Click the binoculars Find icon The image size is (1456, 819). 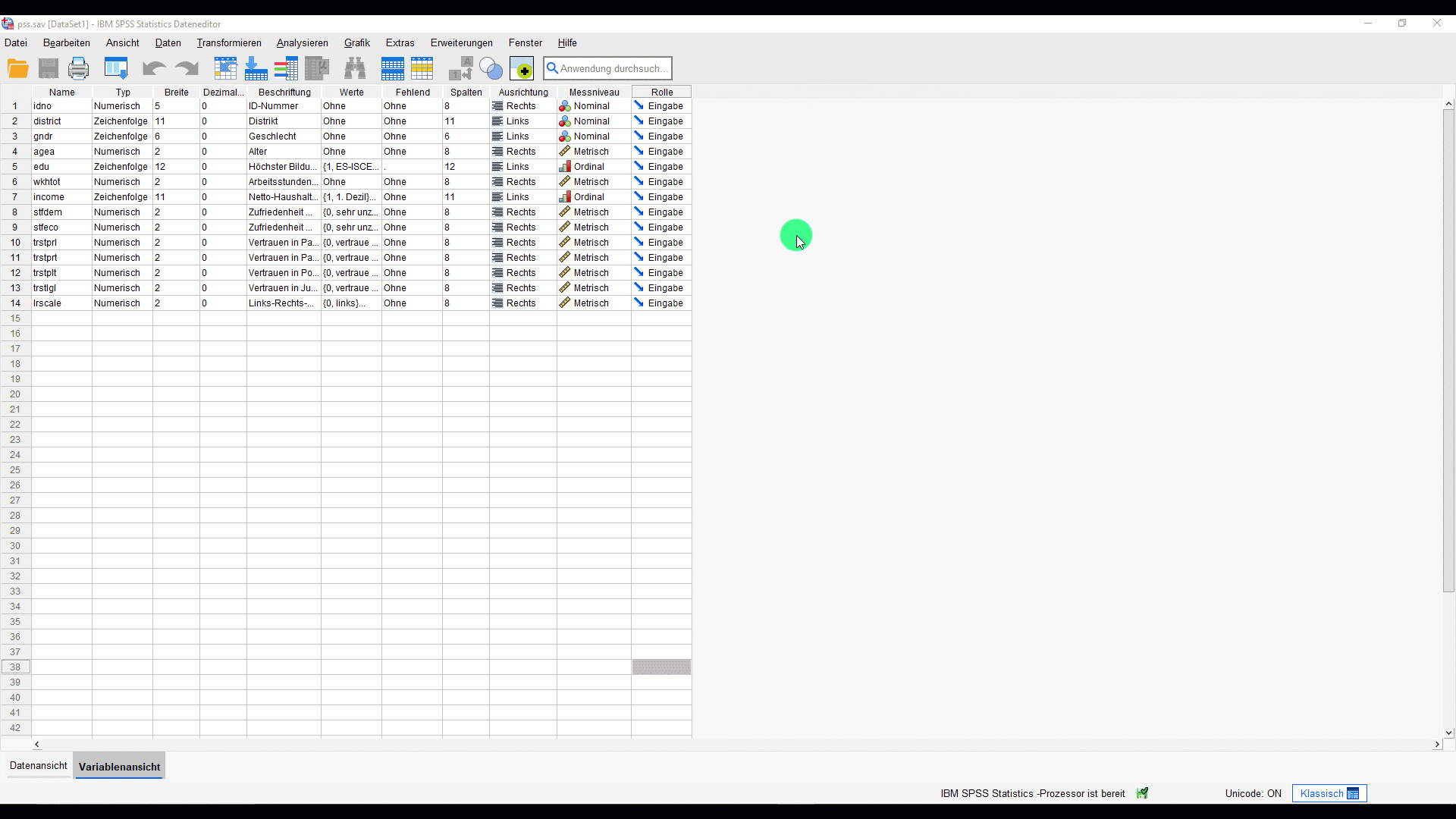click(x=355, y=69)
